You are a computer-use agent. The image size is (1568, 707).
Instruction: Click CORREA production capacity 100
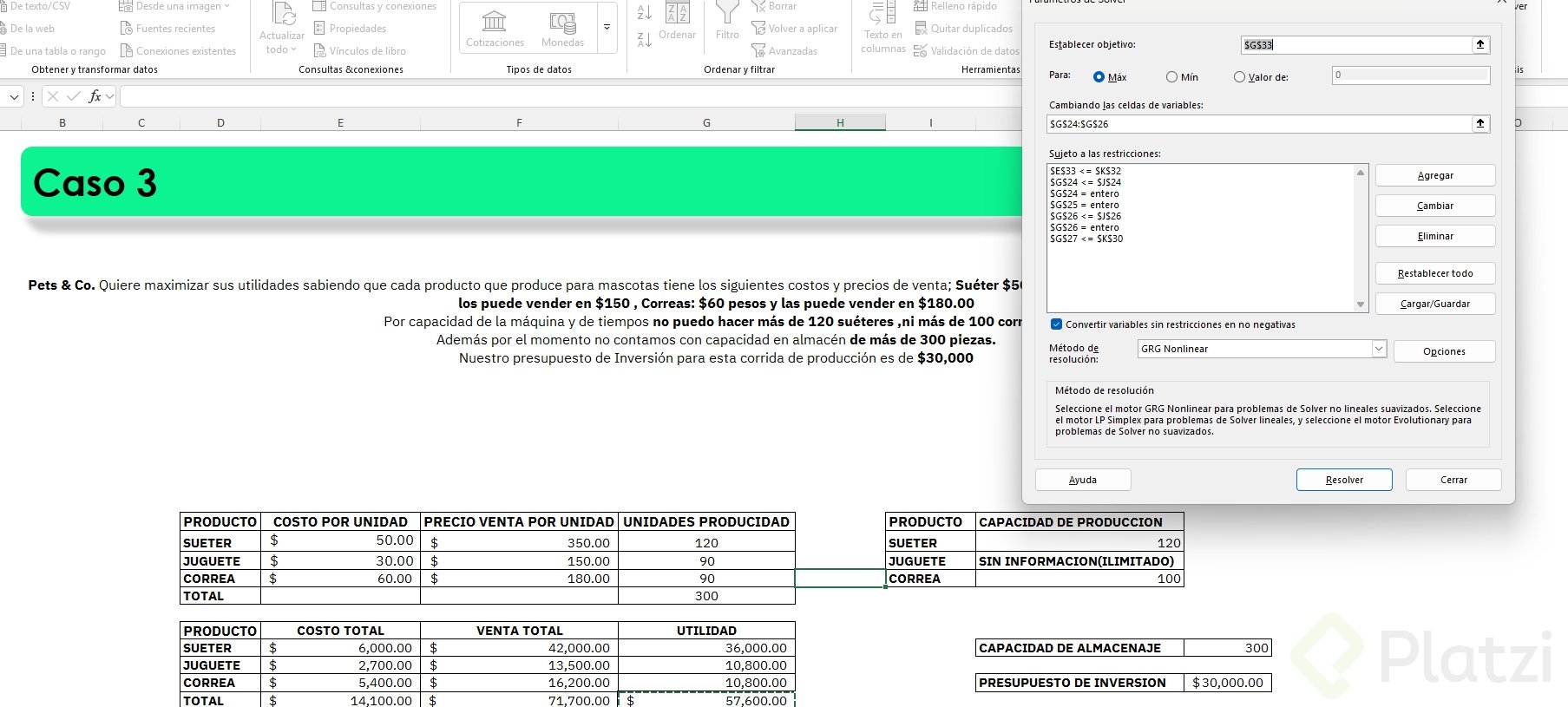[1079, 579]
